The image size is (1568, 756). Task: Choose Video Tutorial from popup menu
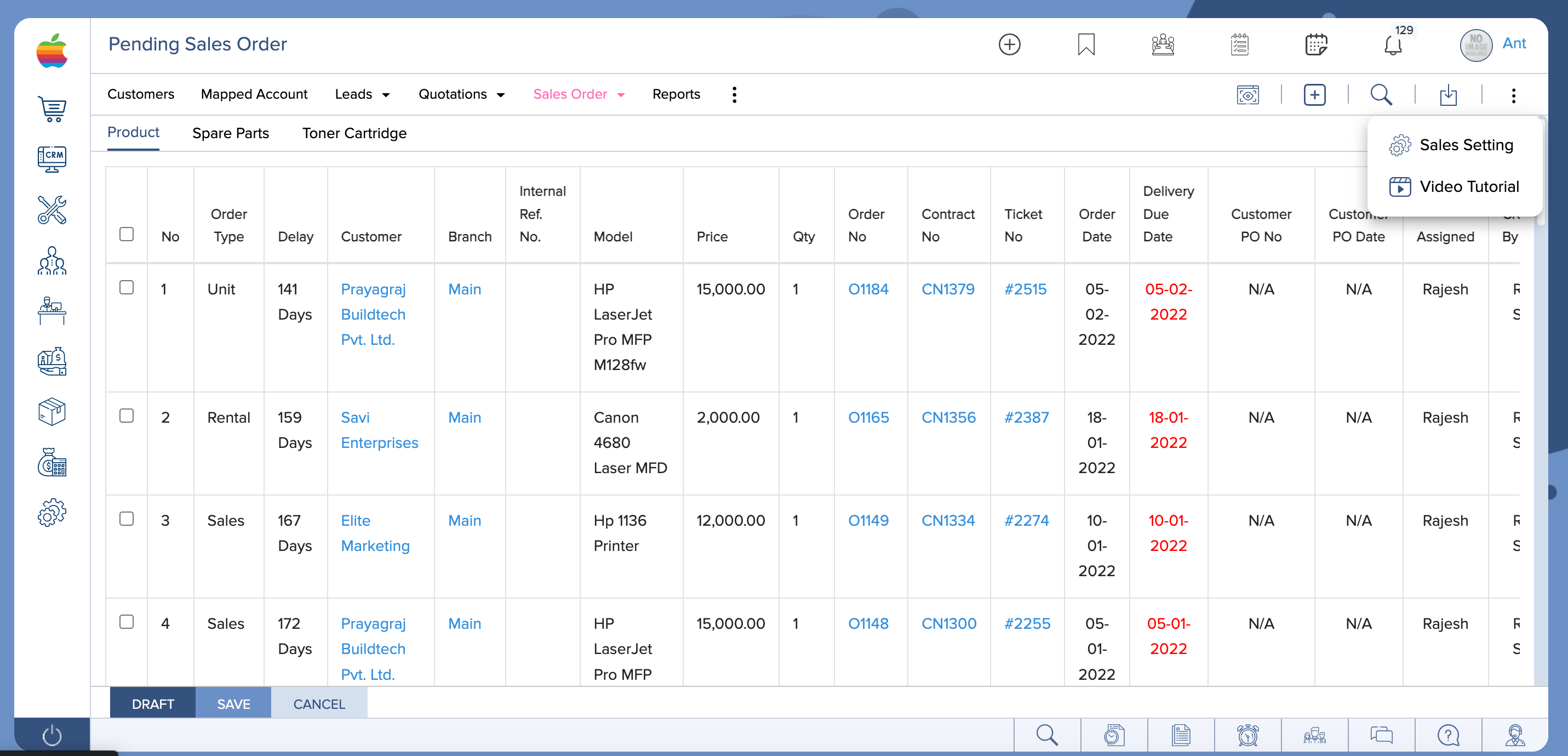pyautogui.click(x=1455, y=187)
